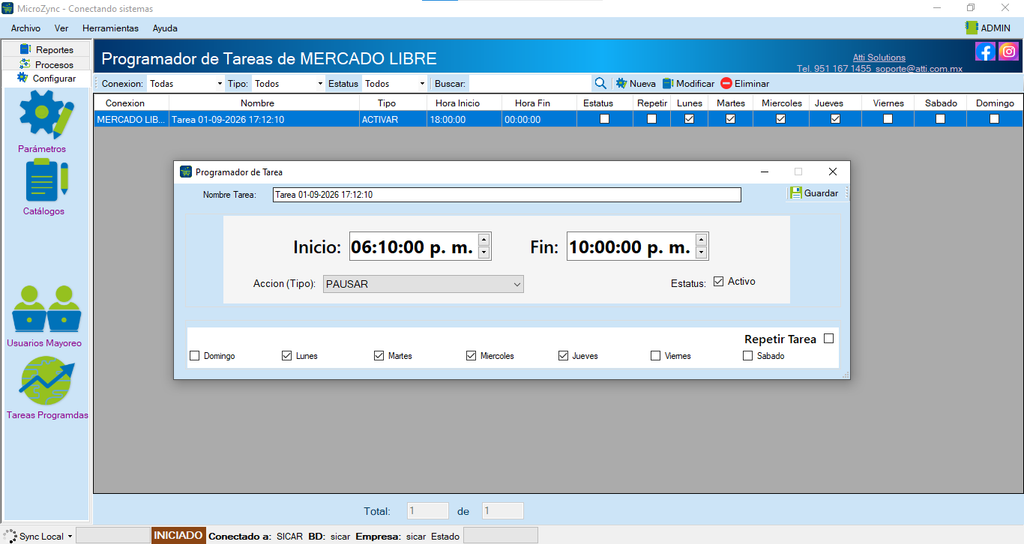The image size is (1024, 544).
Task: Toggle the Domingo checkbox in dialog
Action: (x=195, y=356)
